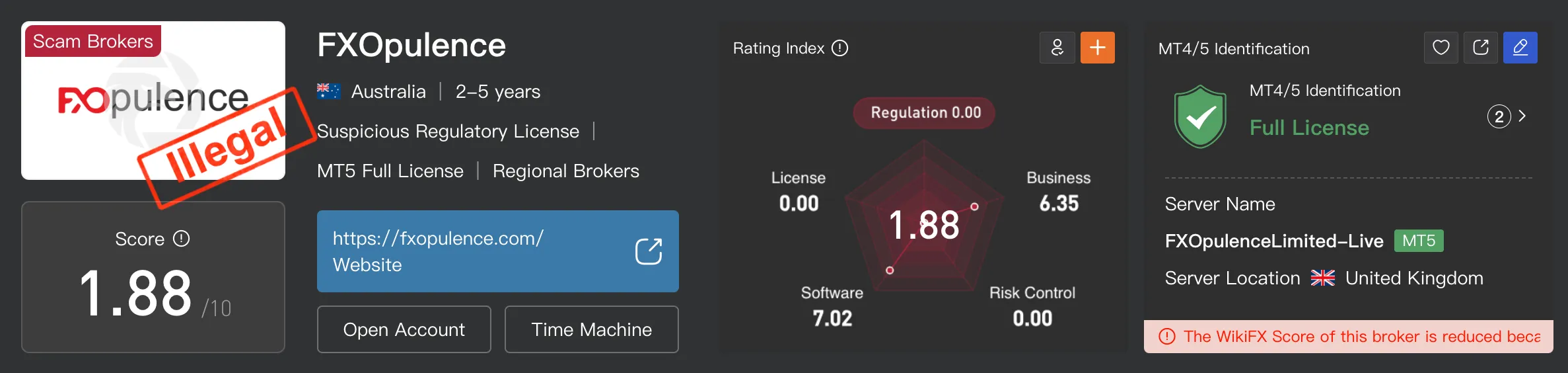Click the orange plus icon
The width and height of the screenshot is (1568, 373).
(1098, 48)
